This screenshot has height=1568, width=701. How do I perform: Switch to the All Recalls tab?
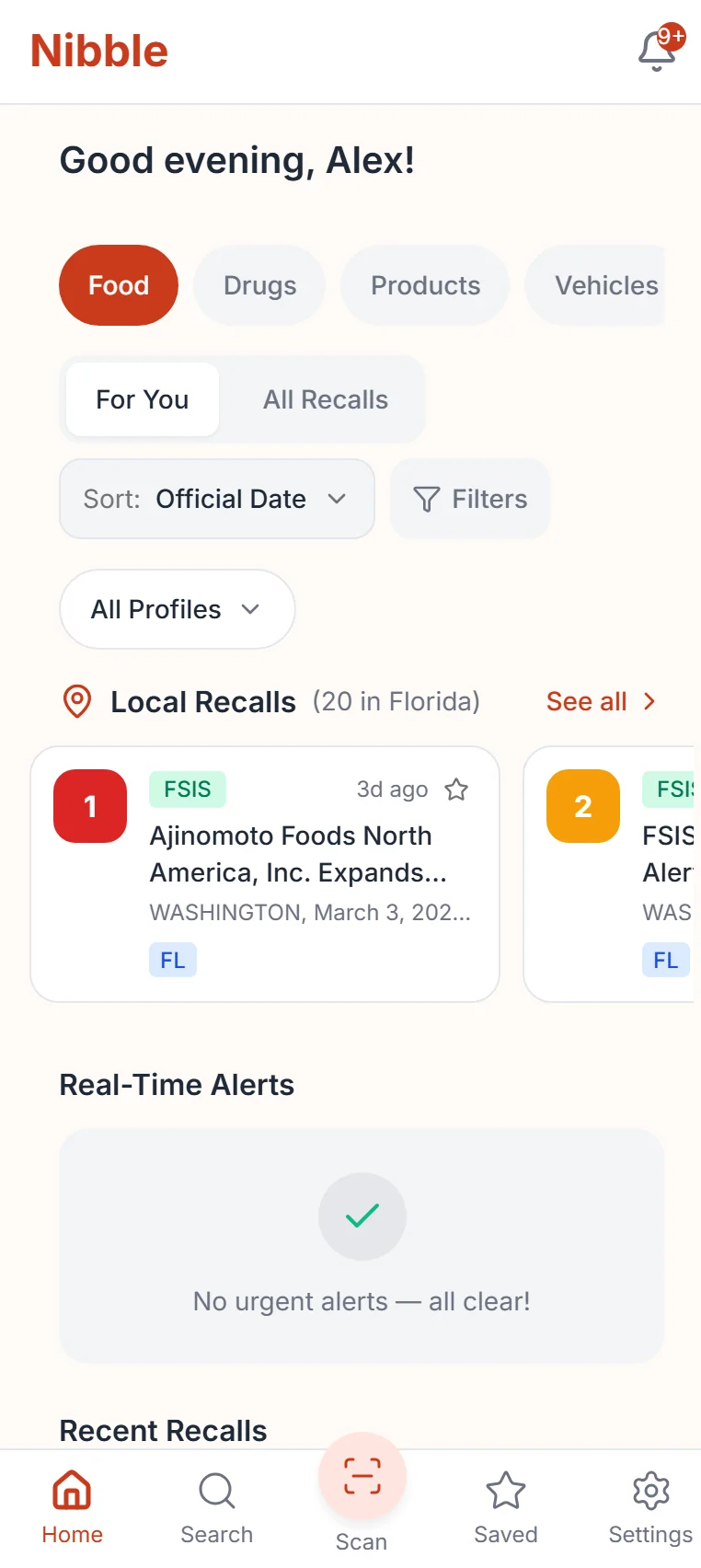326,399
